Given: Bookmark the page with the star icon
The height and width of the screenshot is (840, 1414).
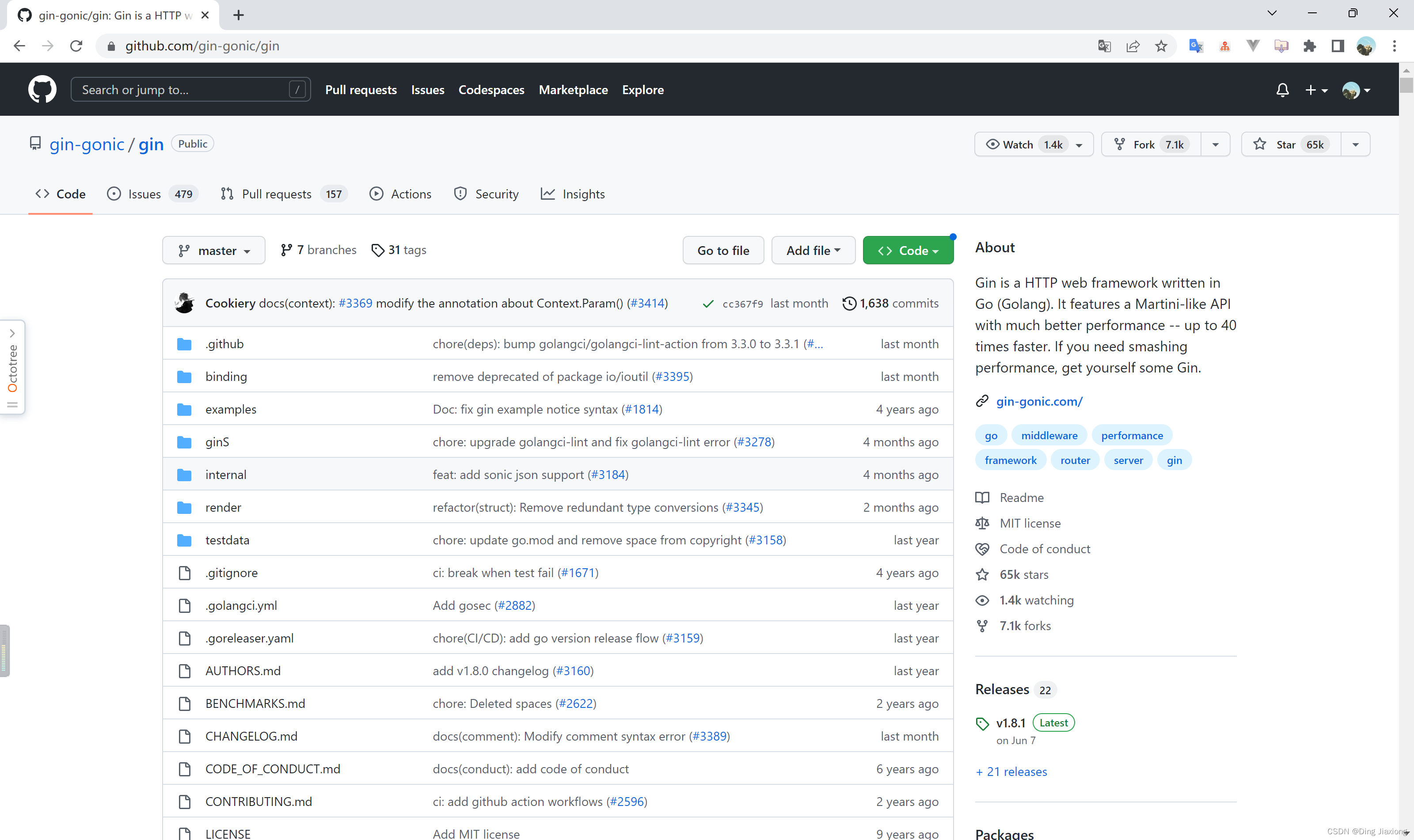Looking at the screenshot, I should [x=1161, y=46].
